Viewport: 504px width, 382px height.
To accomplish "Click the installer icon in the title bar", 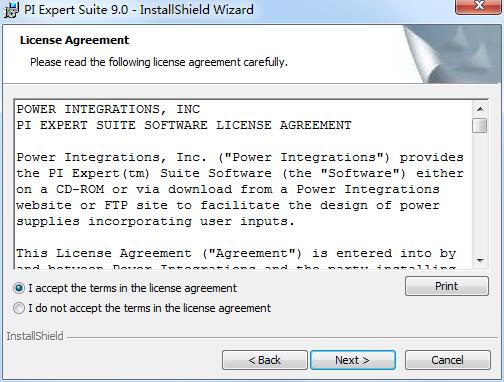I will 11,10.
